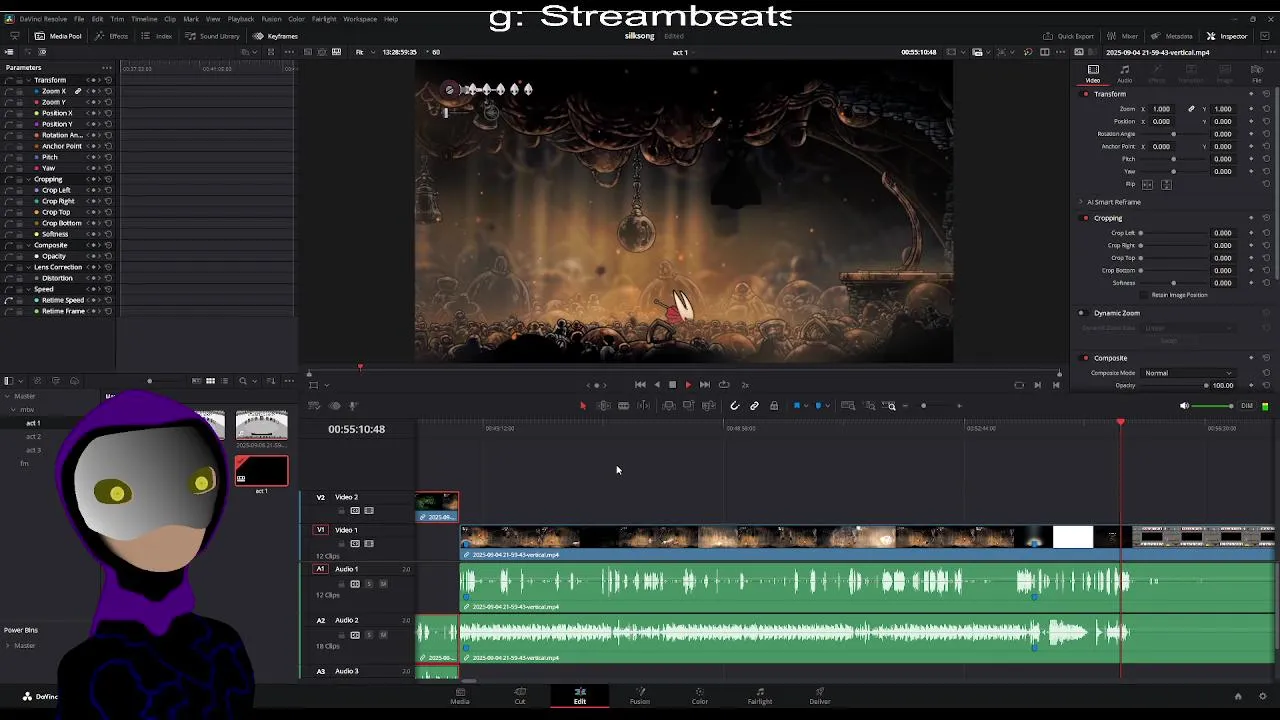Collapse Transform group in keyframes parameters
1280x720 pixels.
click(29, 80)
